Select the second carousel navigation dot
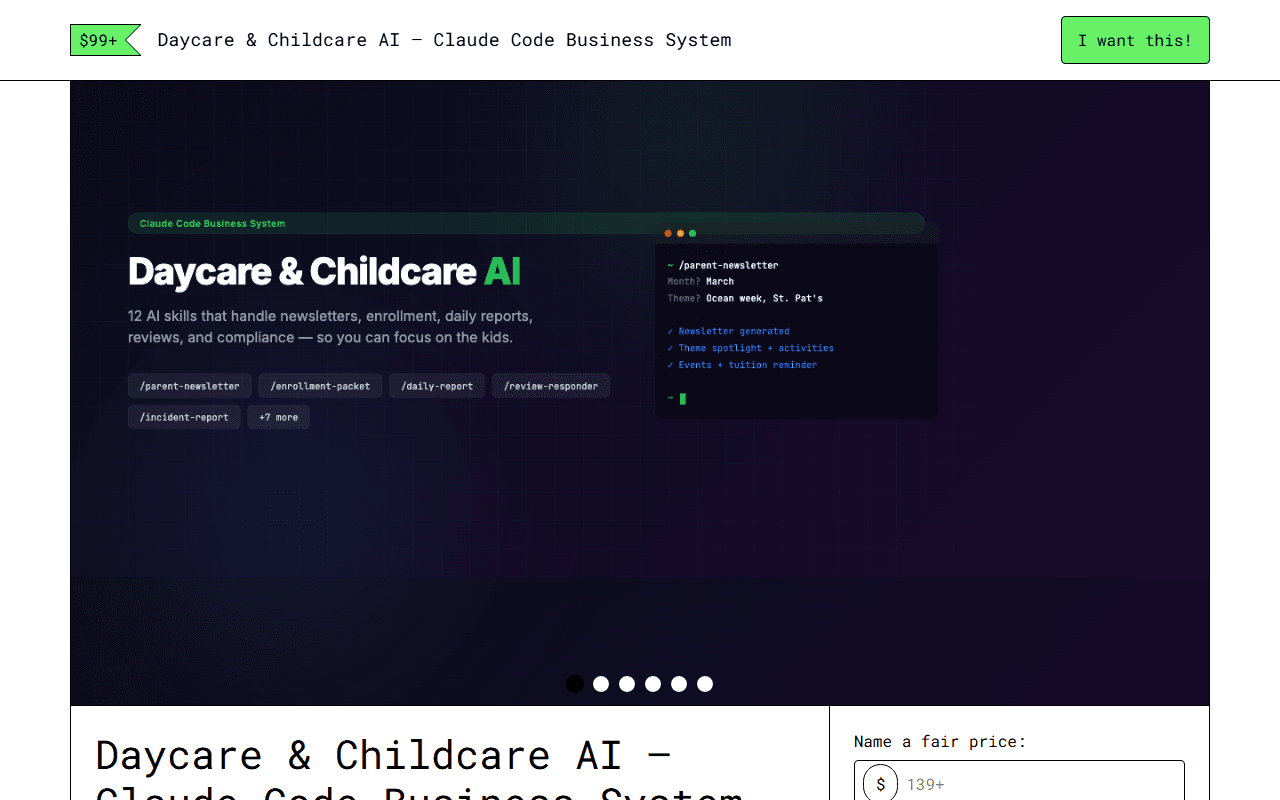The image size is (1280, 800). click(601, 684)
